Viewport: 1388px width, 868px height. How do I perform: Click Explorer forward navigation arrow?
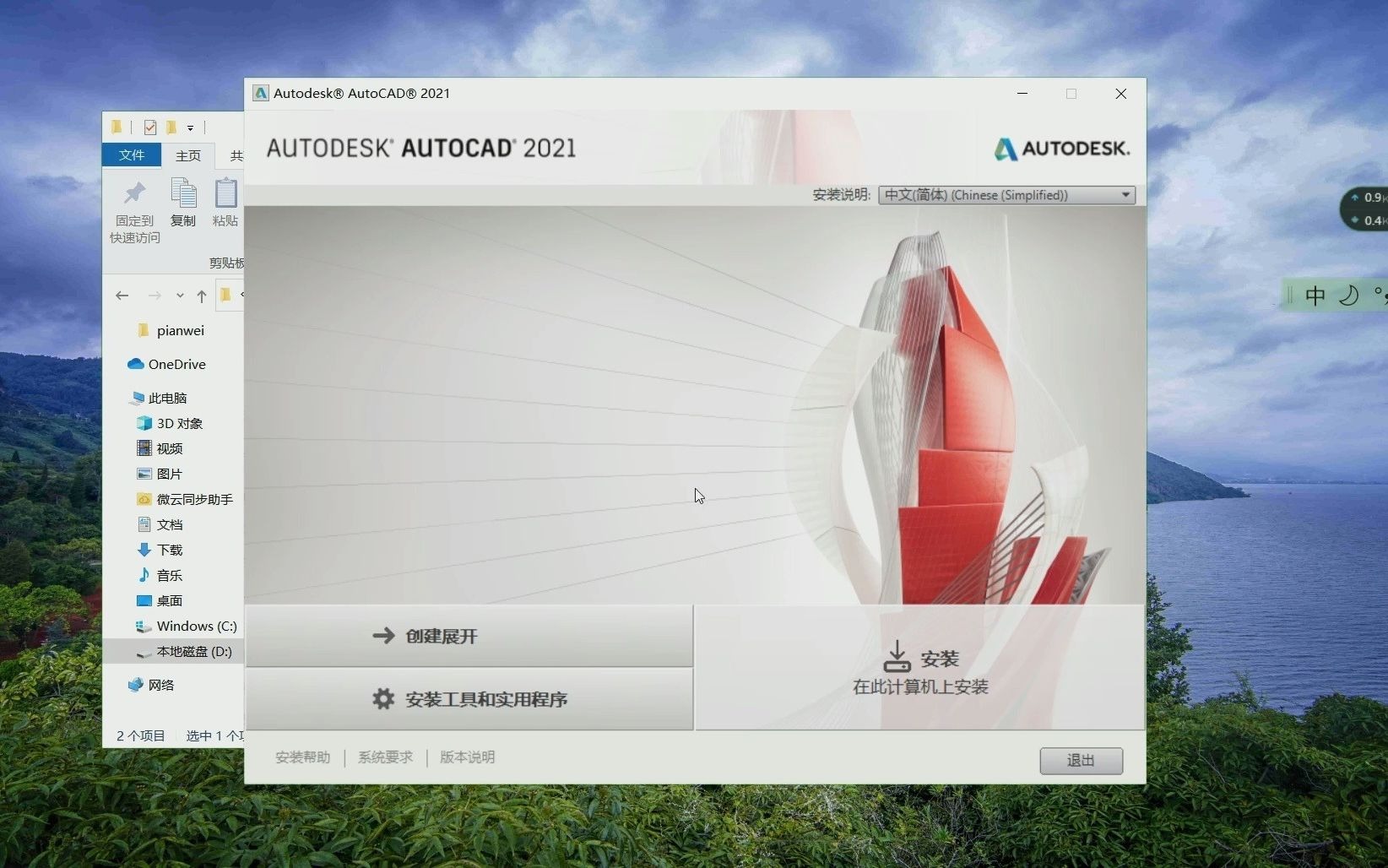(x=154, y=296)
